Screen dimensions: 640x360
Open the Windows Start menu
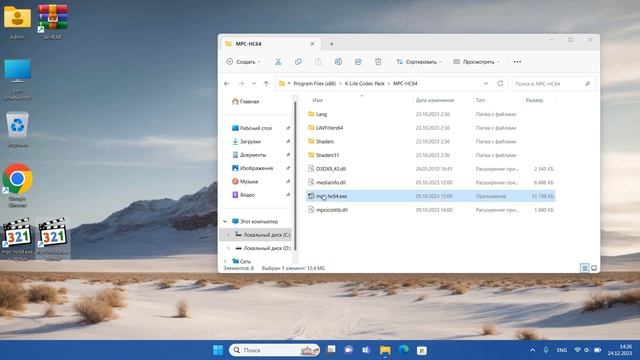(218, 350)
